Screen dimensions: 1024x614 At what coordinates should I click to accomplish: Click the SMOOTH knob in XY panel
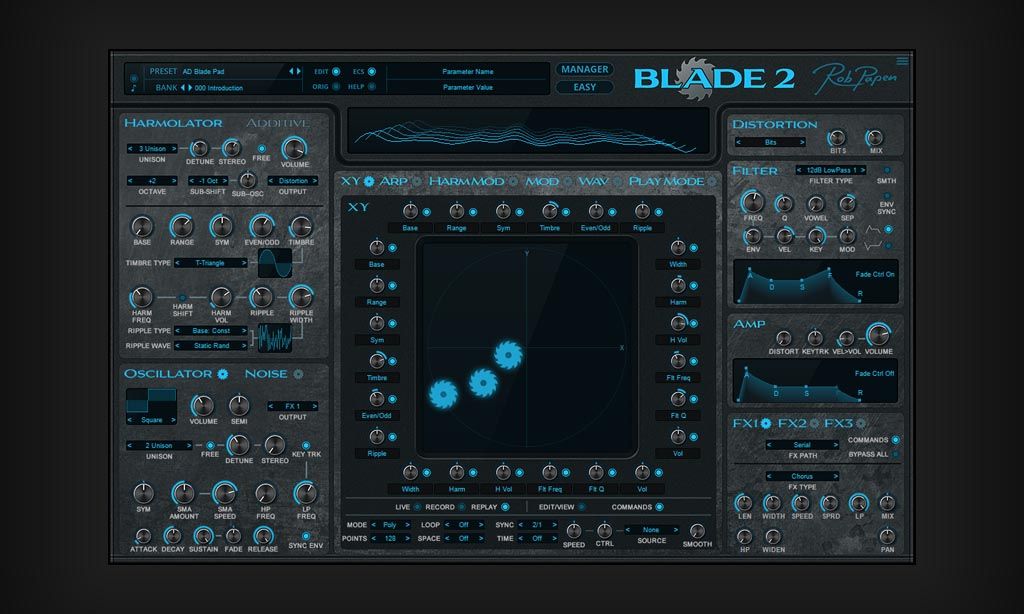click(697, 531)
